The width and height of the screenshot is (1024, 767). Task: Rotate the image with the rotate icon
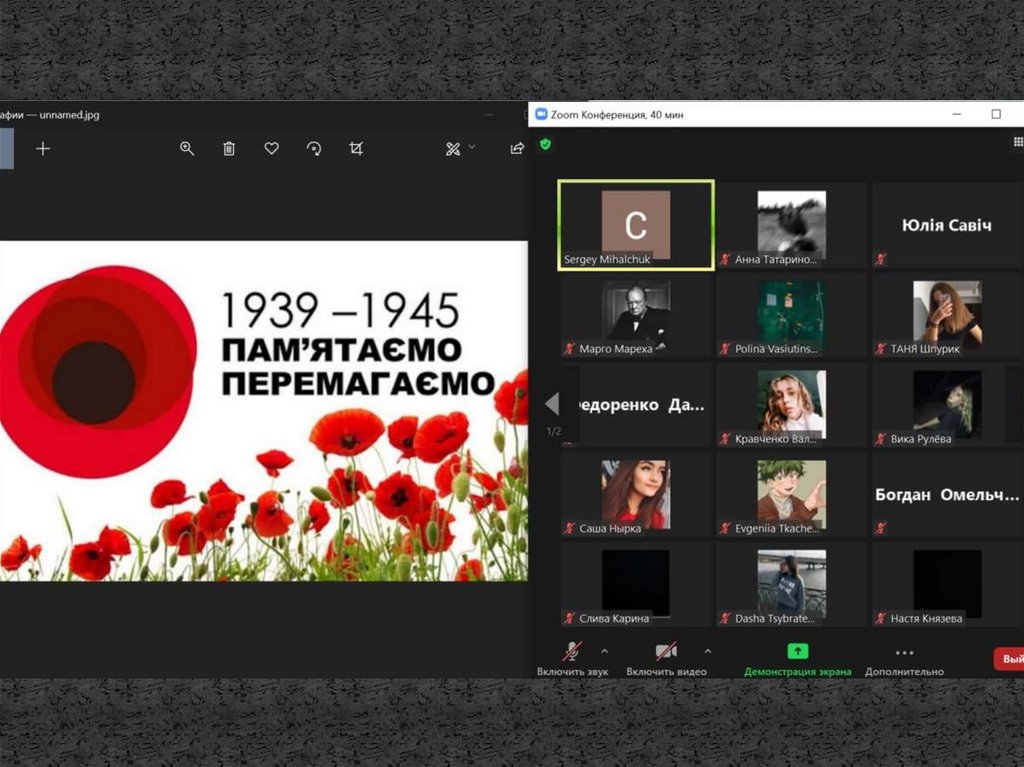click(x=314, y=149)
